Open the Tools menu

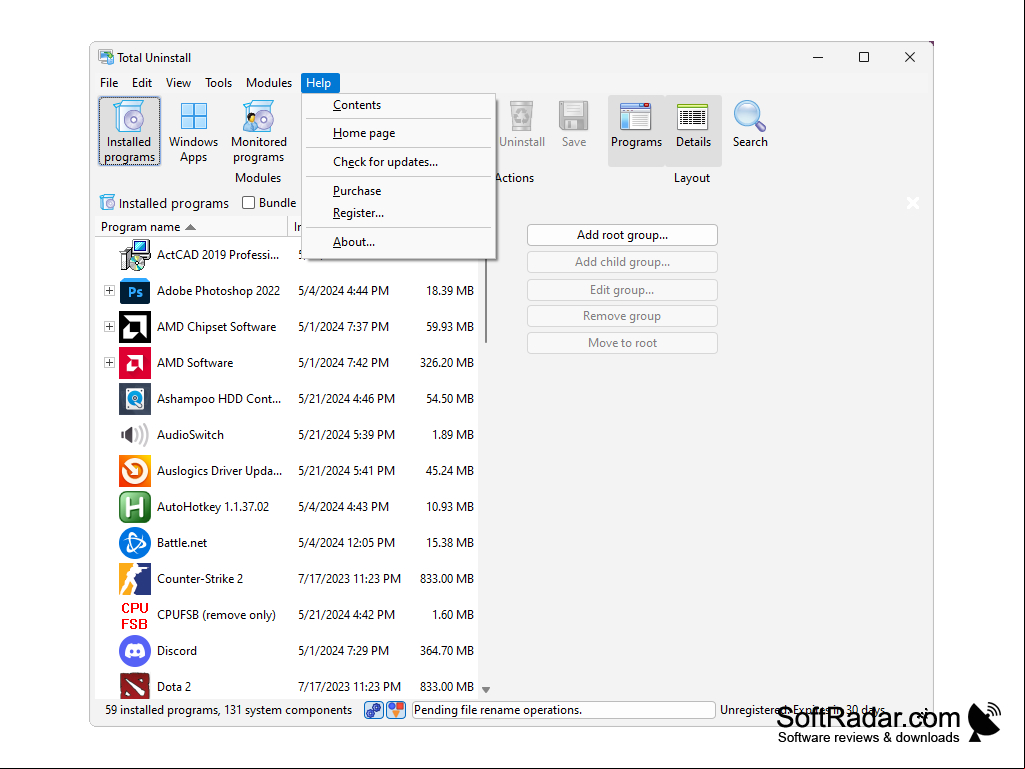point(218,83)
